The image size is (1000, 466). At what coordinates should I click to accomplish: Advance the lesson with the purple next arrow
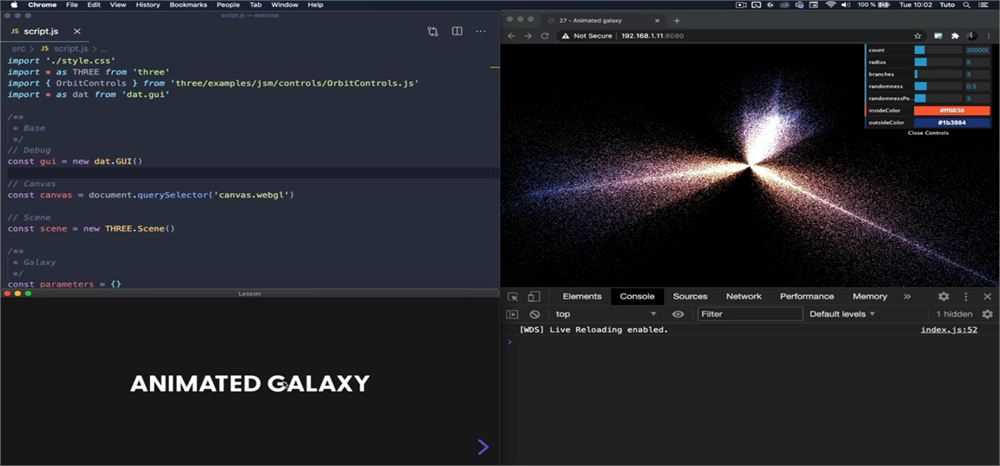[483, 447]
